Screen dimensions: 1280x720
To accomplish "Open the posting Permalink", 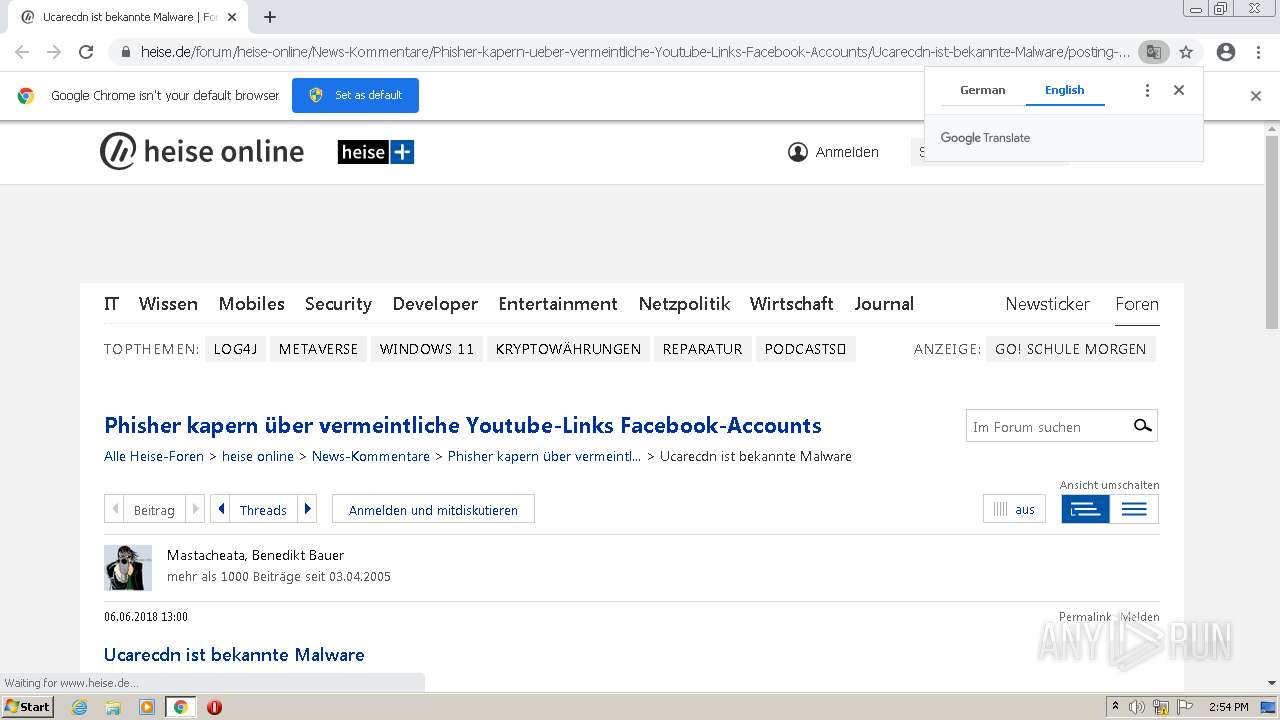I will pos(1085,617).
